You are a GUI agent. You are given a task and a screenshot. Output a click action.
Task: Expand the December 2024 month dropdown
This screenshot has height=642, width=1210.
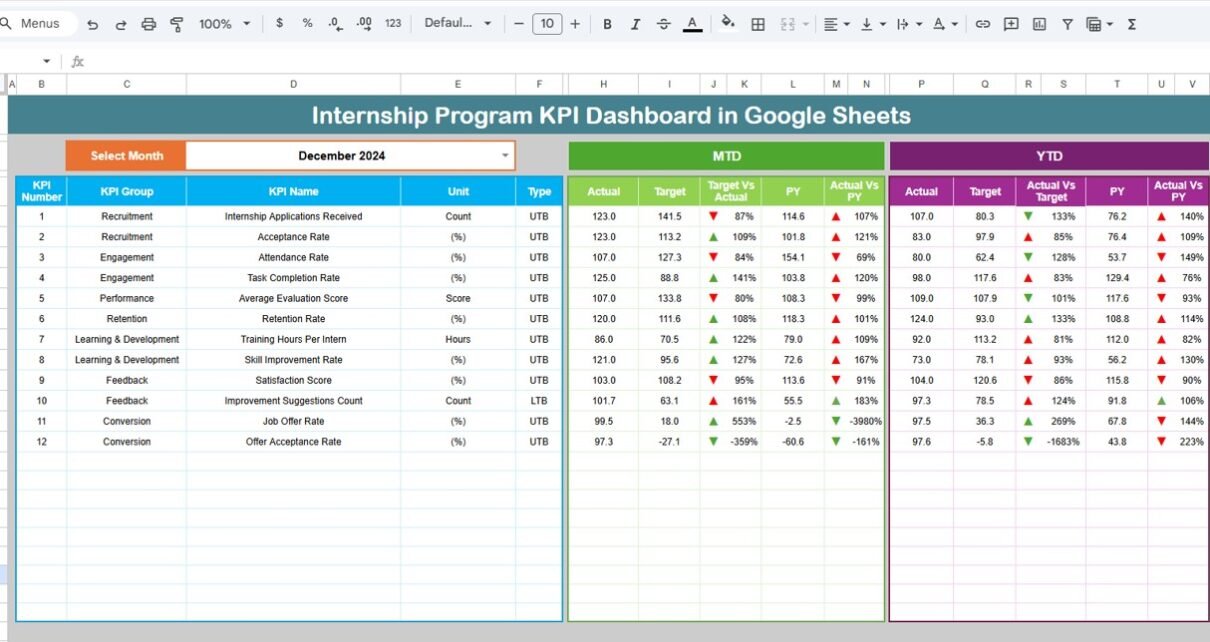click(505, 156)
